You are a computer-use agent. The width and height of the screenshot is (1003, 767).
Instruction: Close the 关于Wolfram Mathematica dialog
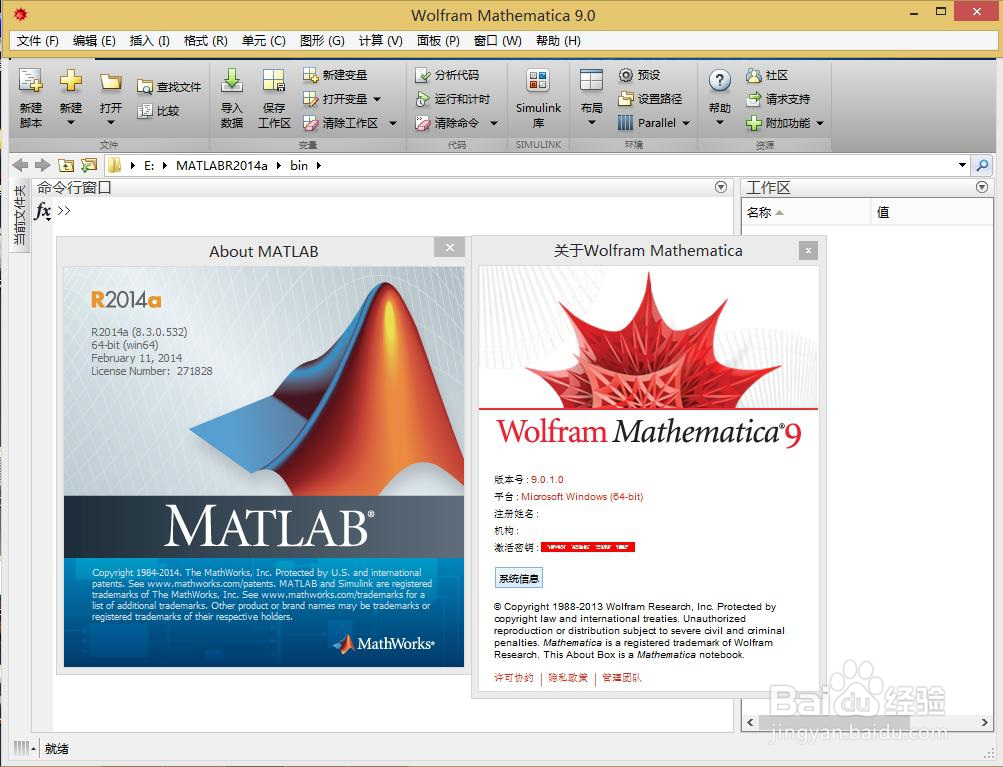pyautogui.click(x=809, y=251)
